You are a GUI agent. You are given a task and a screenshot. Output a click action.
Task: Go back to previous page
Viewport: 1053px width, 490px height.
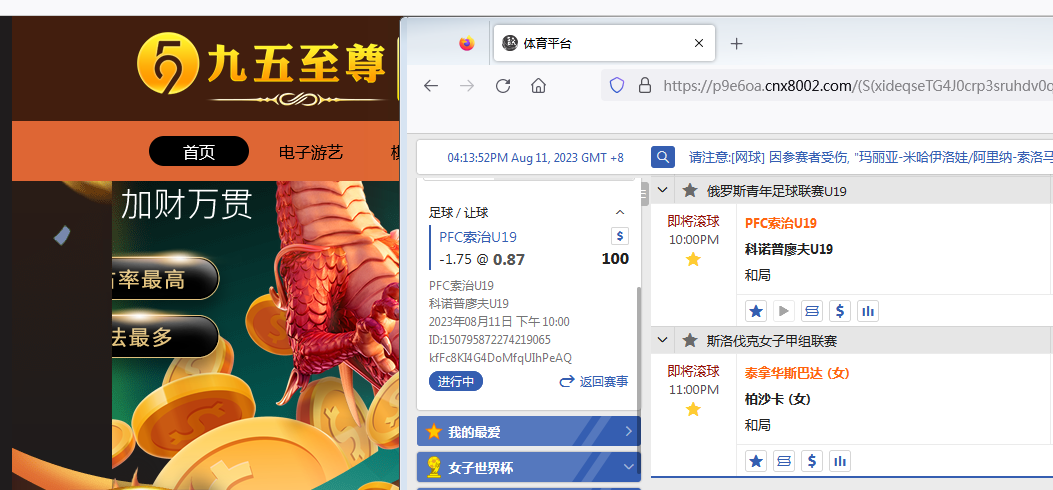click(431, 85)
